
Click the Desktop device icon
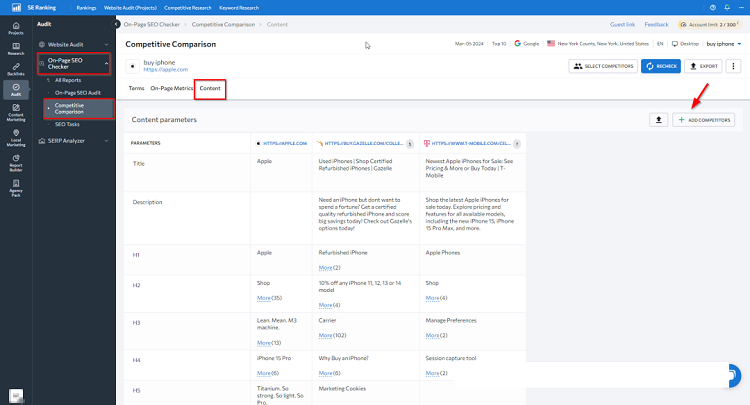click(674, 44)
